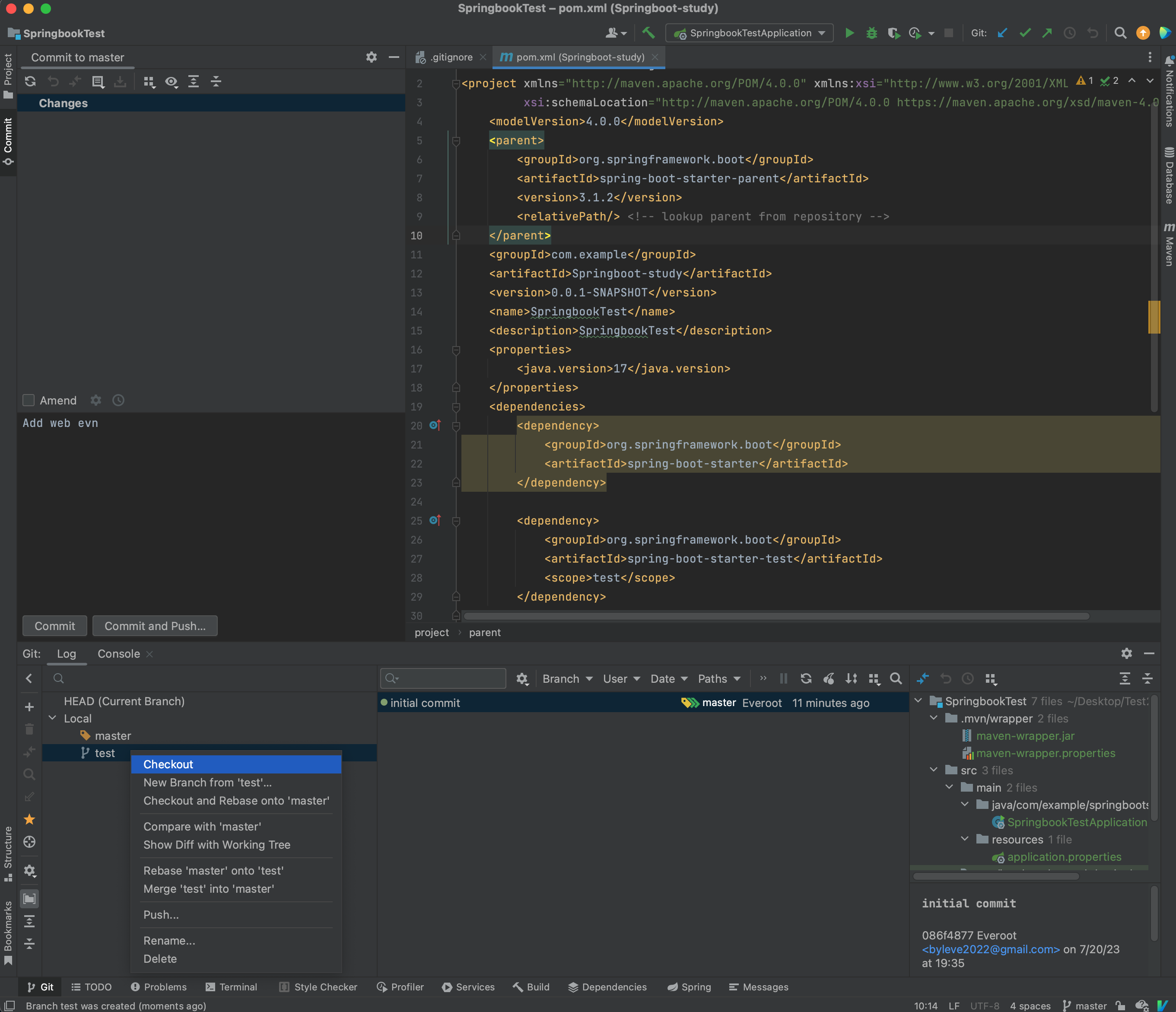This screenshot has width=1176, height=1012.
Task: Toggle group-by icon in Commit toolbar
Action: [x=149, y=82]
